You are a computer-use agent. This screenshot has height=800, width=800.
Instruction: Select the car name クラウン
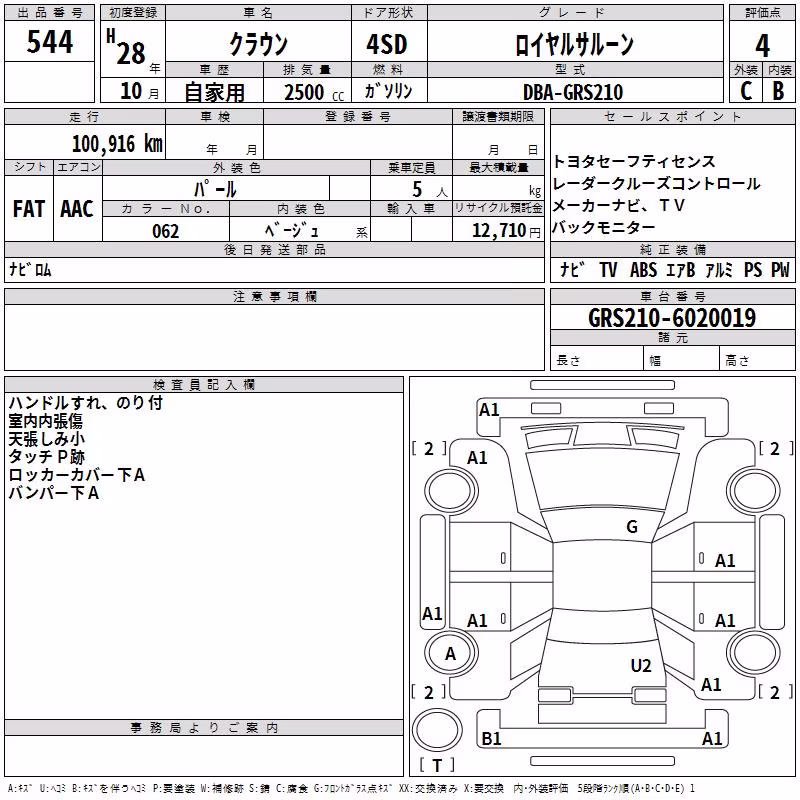click(259, 44)
